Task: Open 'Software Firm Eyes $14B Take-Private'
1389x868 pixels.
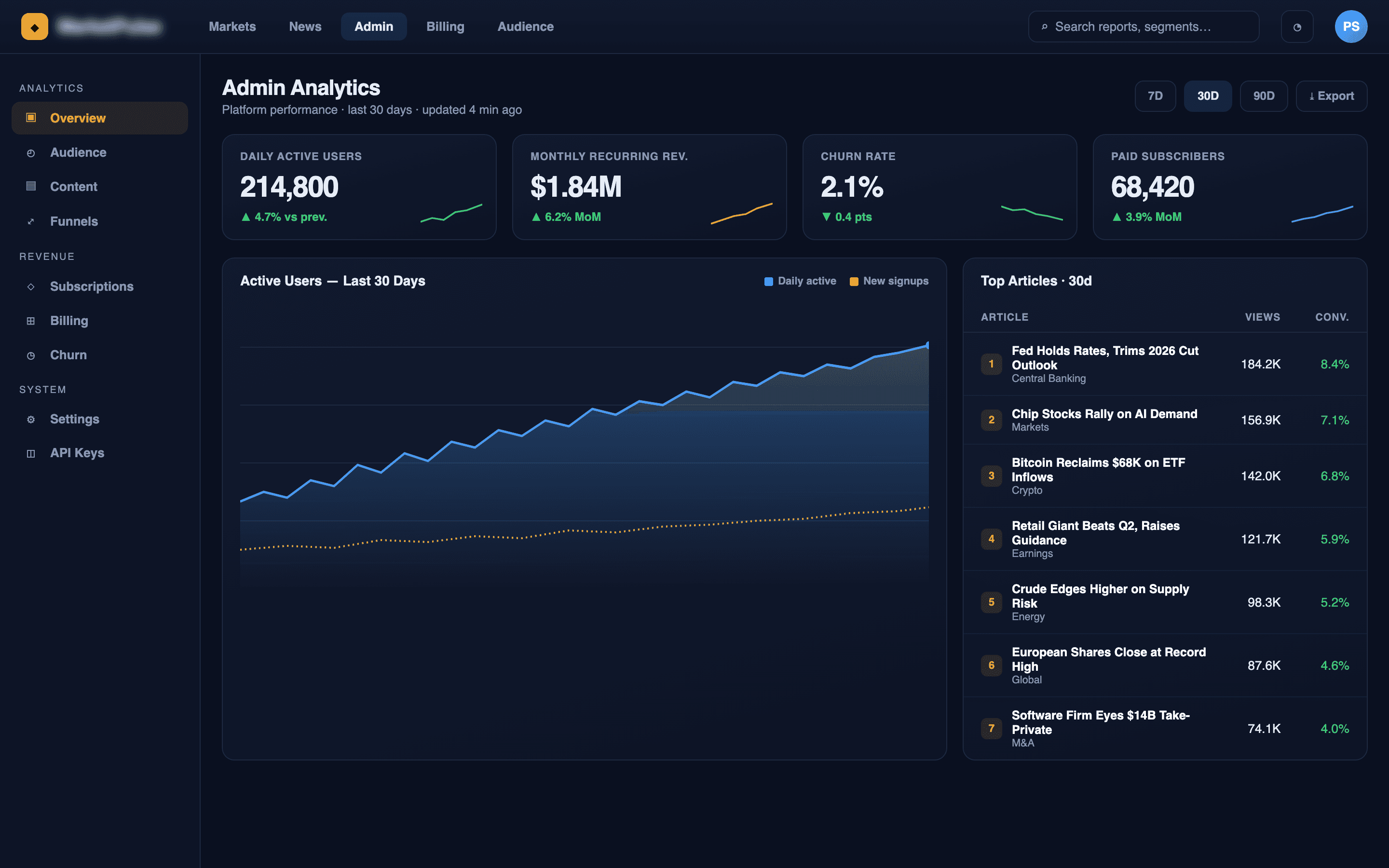Action: pos(1100,722)
